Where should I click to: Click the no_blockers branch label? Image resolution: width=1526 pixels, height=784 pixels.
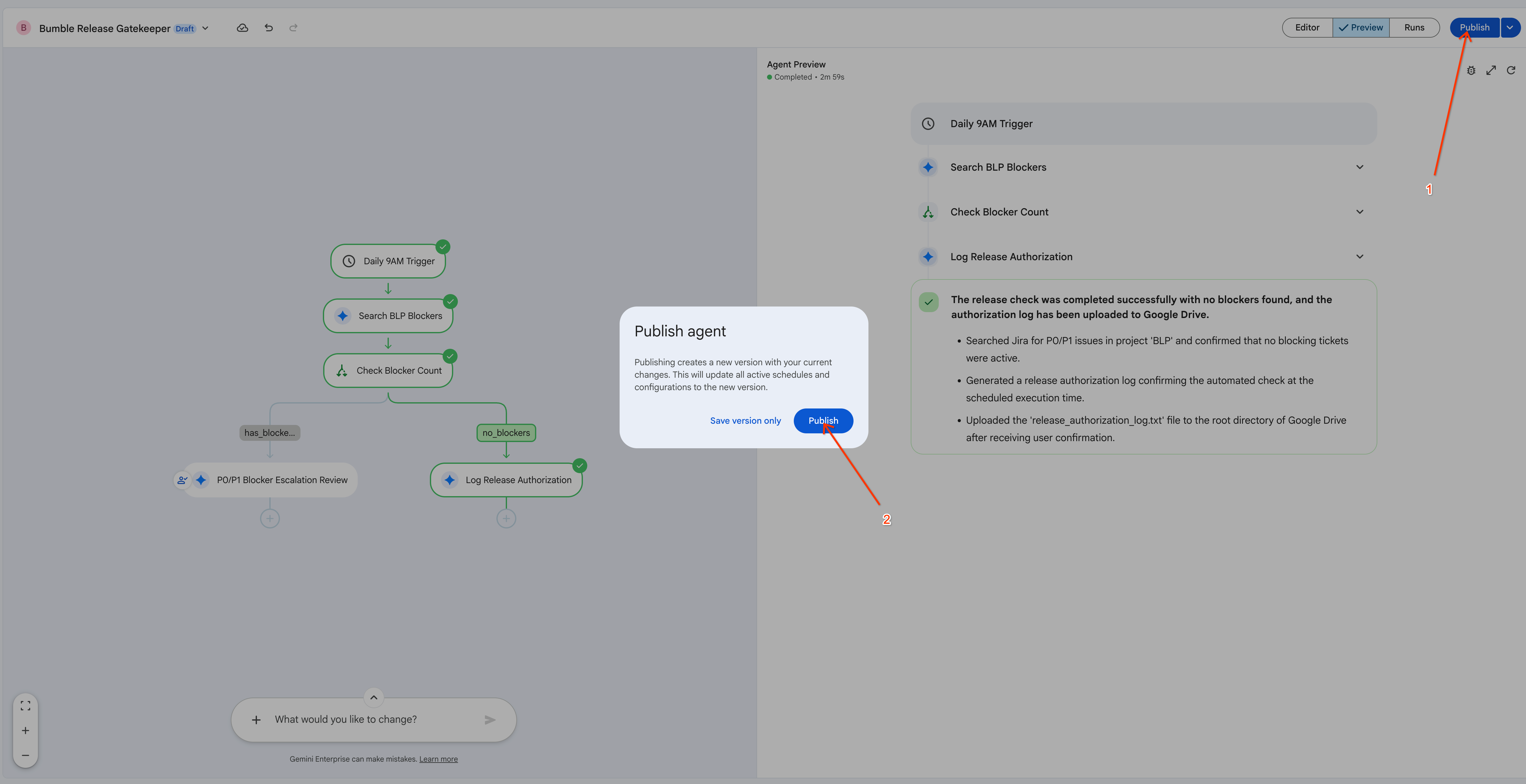point(506,433)
